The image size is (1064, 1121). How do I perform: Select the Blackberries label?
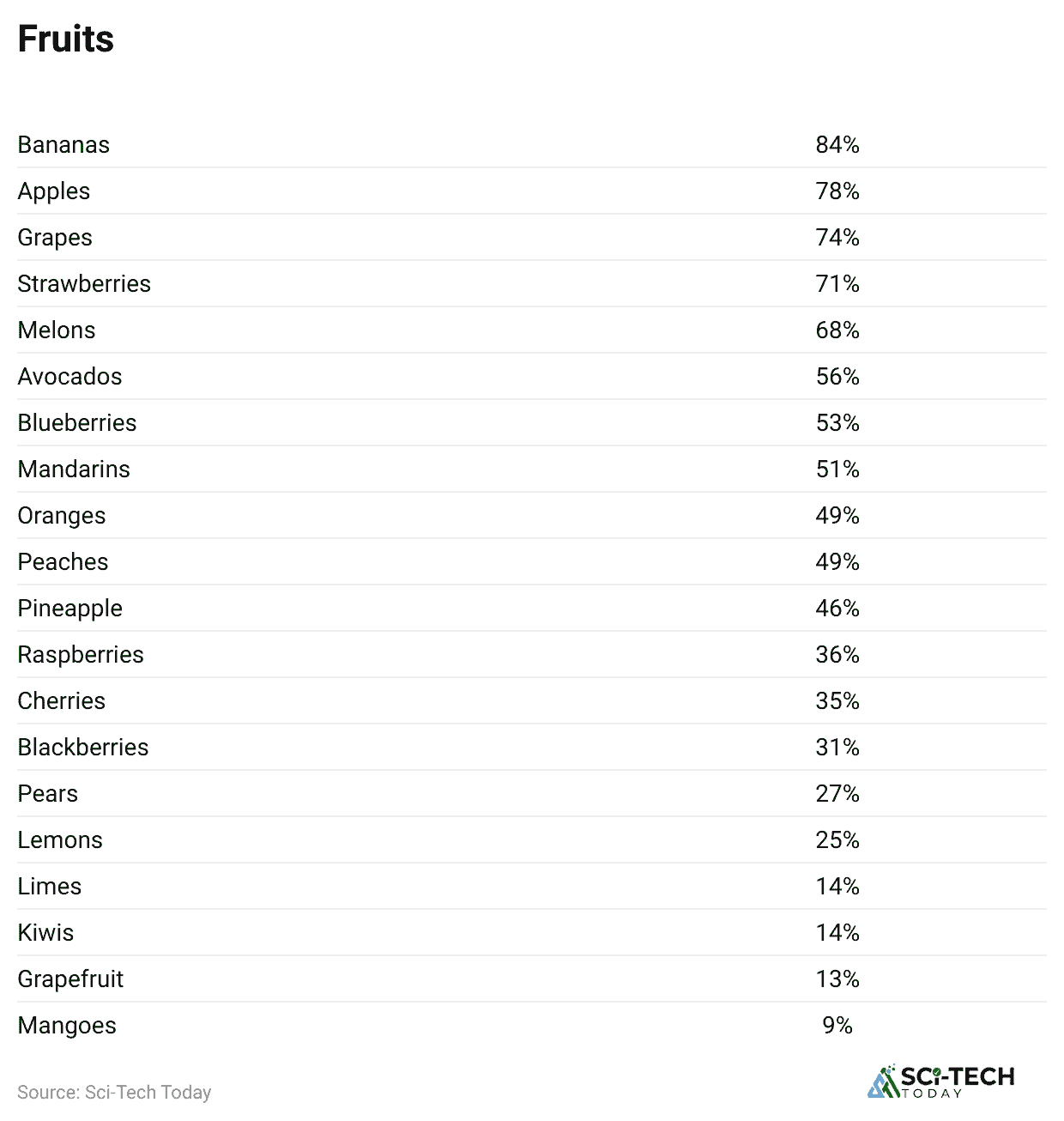[x=83, y=748]
